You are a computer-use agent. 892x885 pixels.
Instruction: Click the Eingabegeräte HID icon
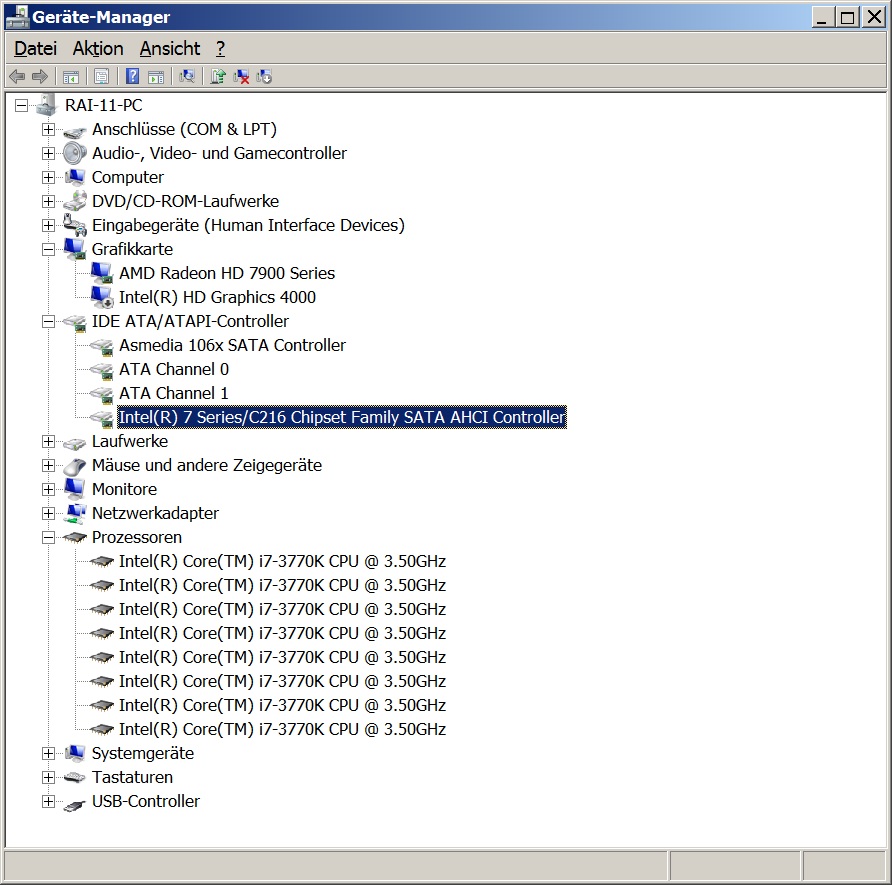coord(75,225)
